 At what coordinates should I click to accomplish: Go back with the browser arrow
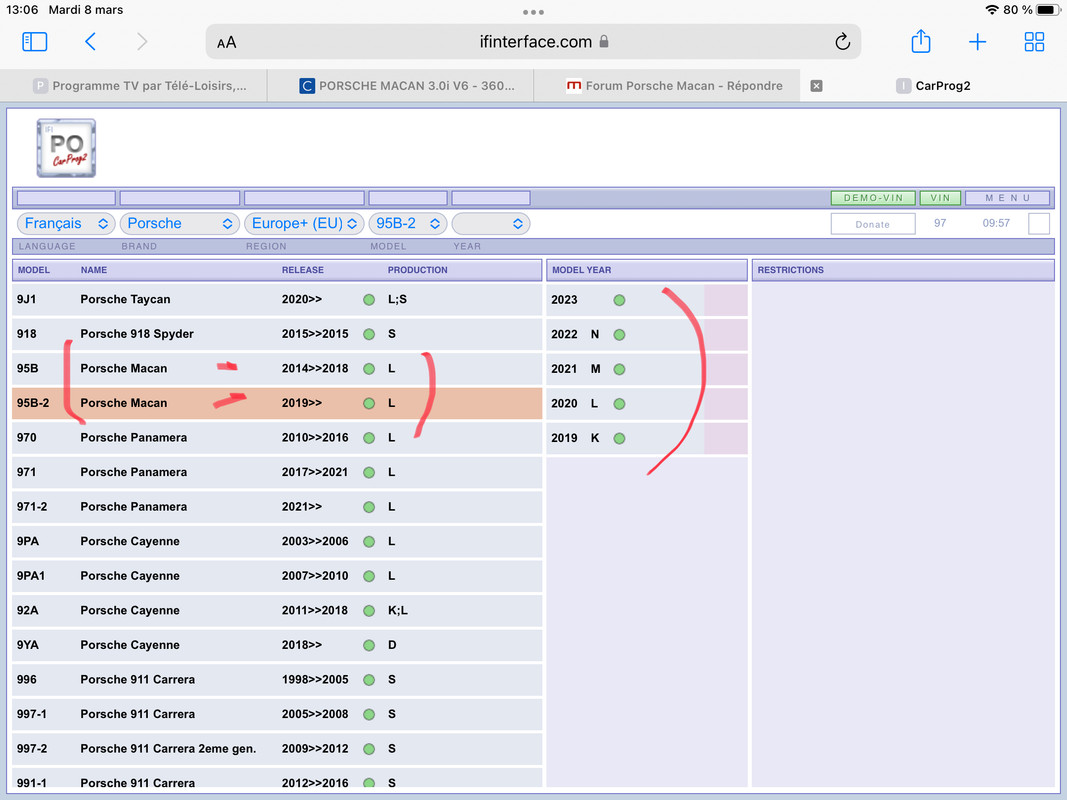point(90,41)
